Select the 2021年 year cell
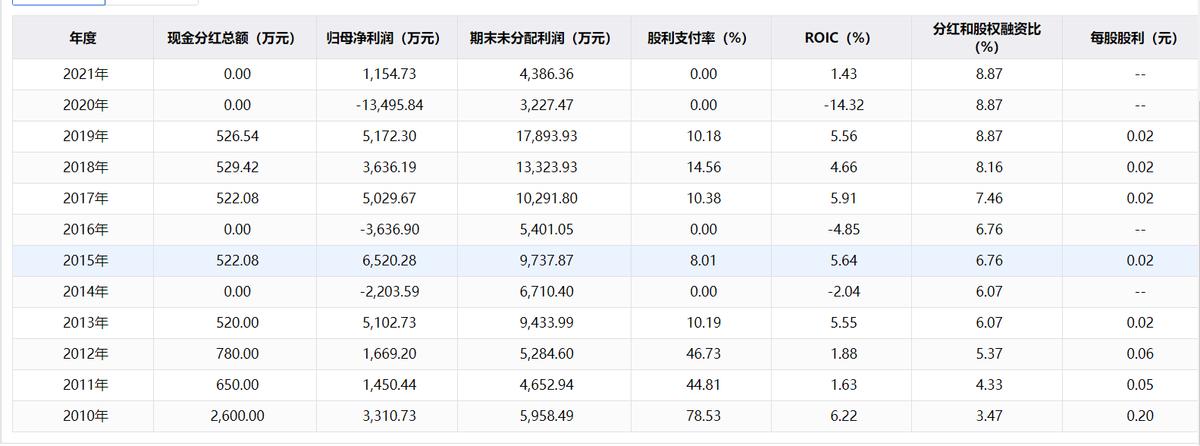The image size is (1200, 446). 85,74
